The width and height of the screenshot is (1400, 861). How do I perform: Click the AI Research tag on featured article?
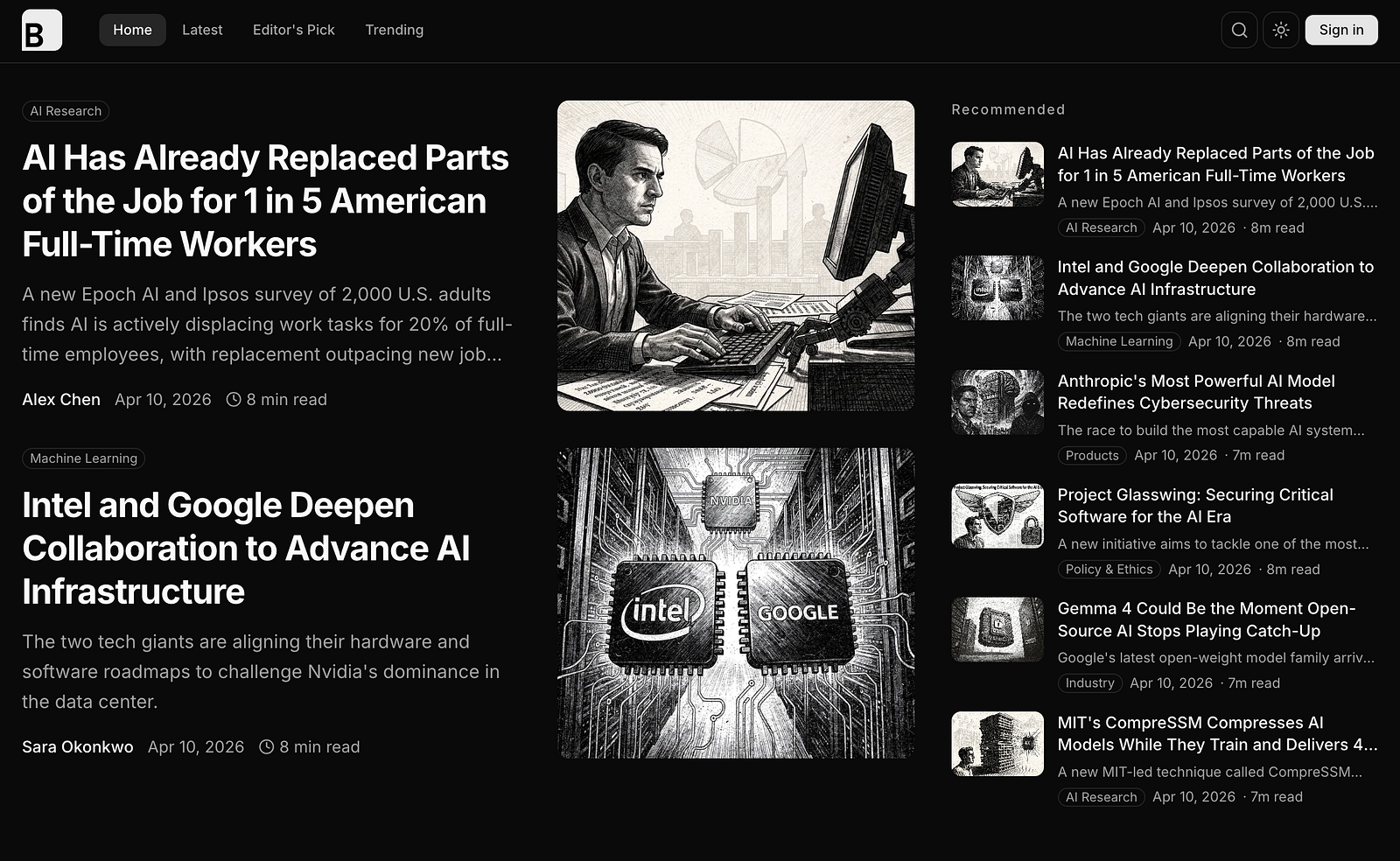(66, 111)
